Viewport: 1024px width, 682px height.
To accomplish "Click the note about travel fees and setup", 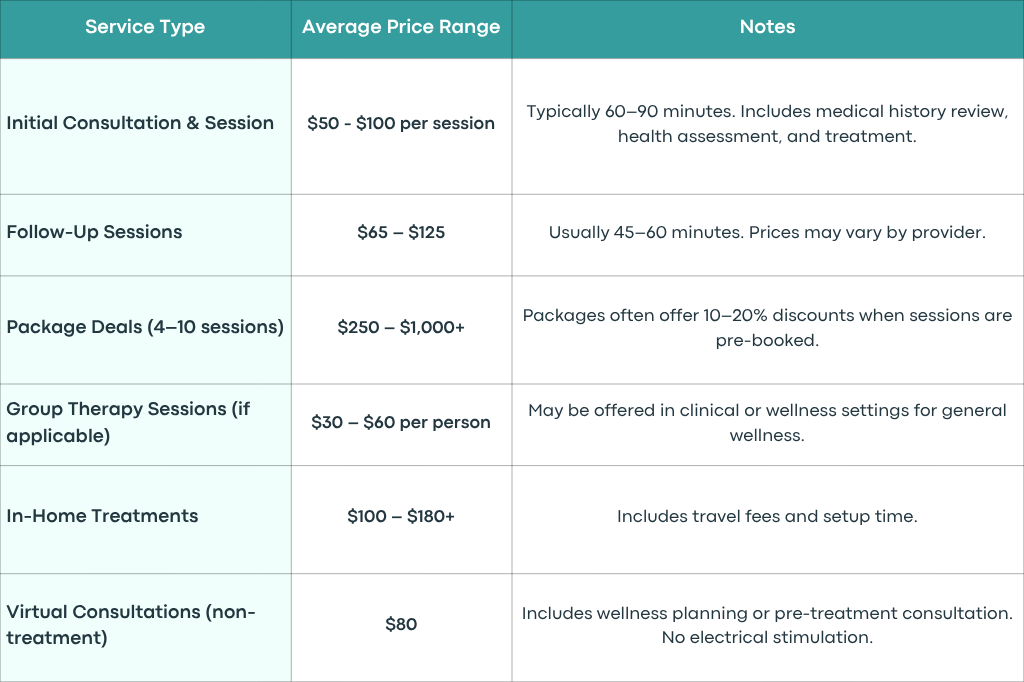I will tap(767, 516).
